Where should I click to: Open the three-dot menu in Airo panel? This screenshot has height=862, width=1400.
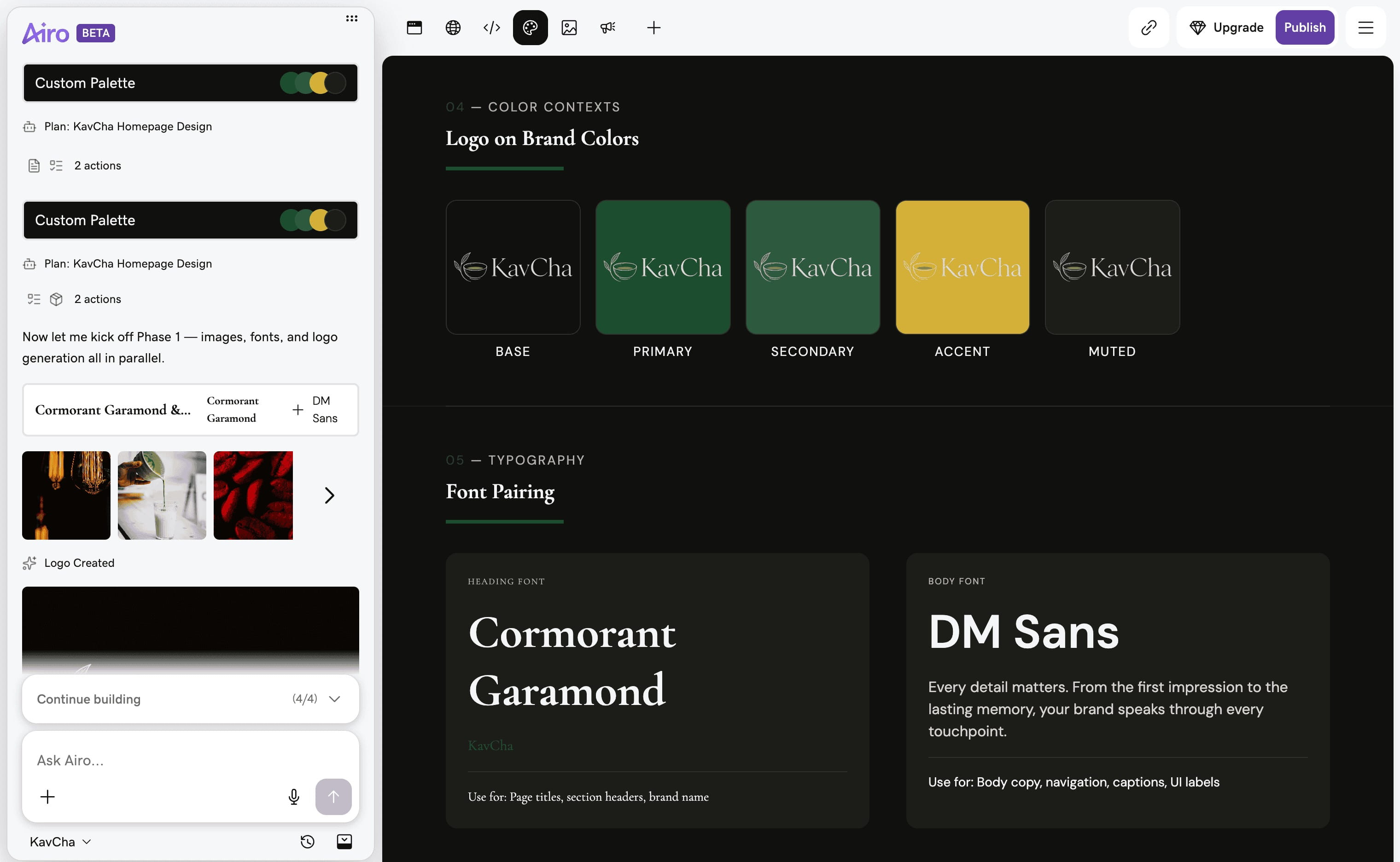point(352,18)
